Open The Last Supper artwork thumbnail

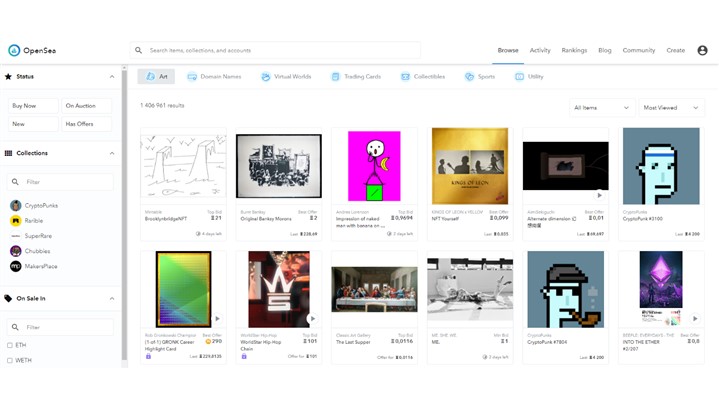[x=374, y=289]
